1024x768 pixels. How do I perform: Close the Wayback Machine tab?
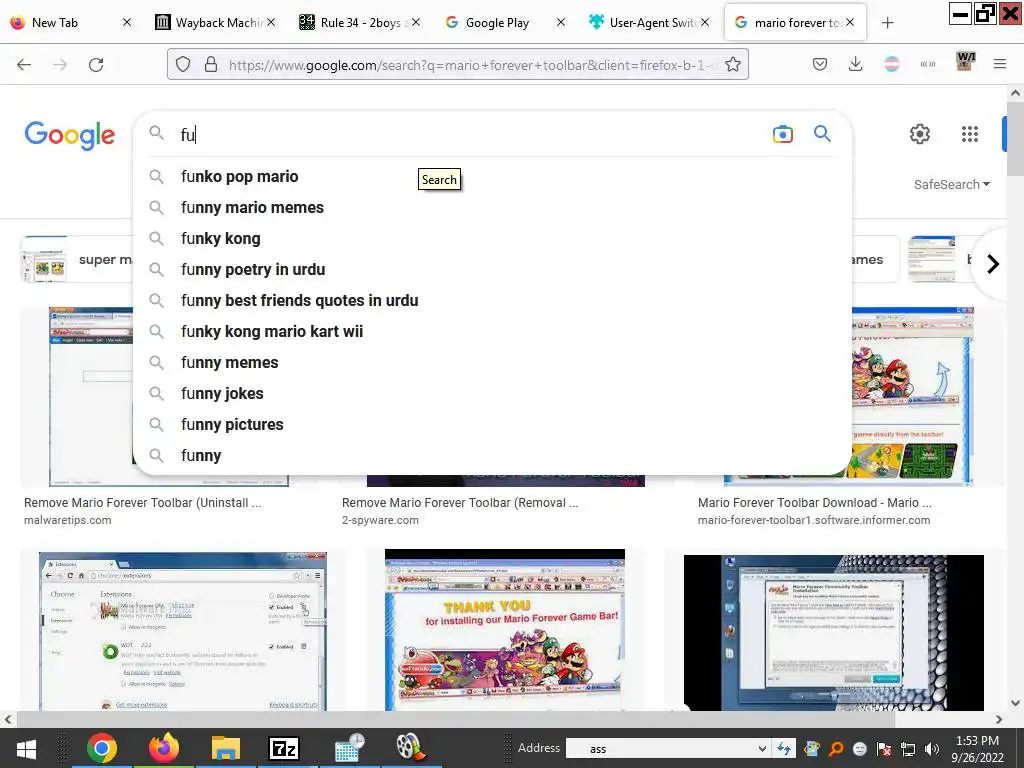pyautogui.click(x=271, y=22)
